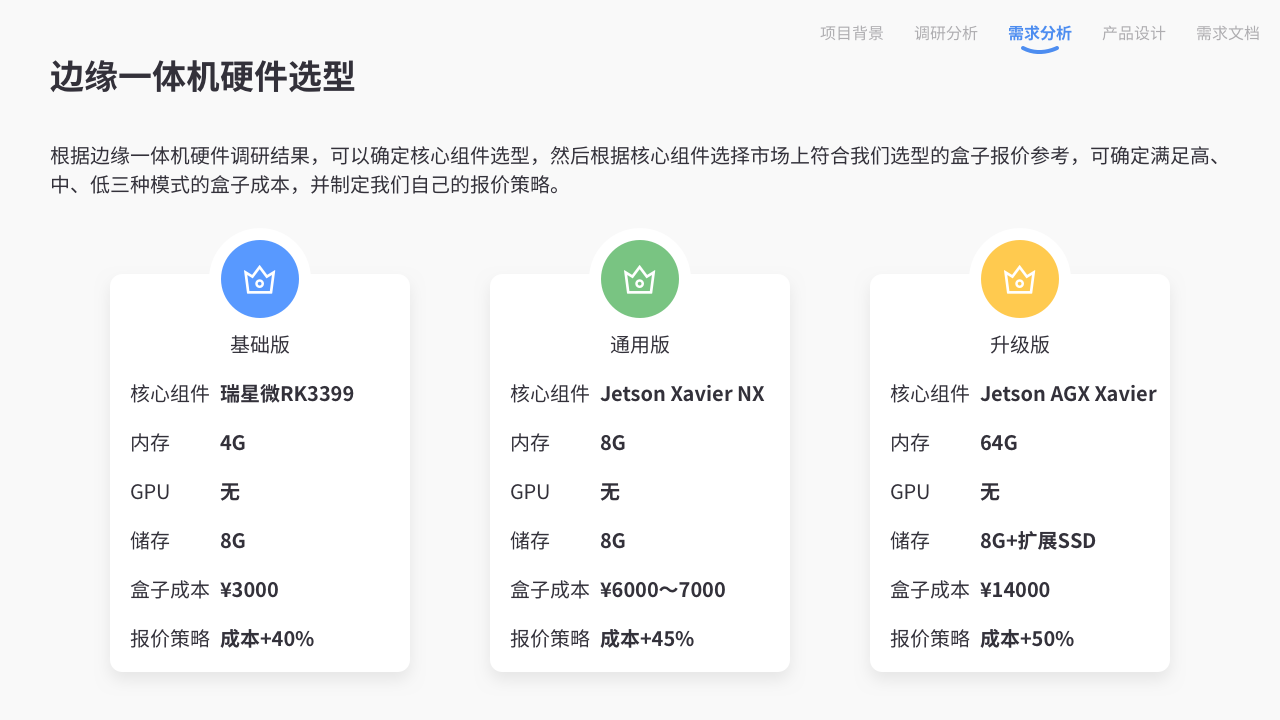Image resolution: width=1280 pixels, height=720 pixels.
Task: Click the 4G memory value
Action: pos(233,443)
